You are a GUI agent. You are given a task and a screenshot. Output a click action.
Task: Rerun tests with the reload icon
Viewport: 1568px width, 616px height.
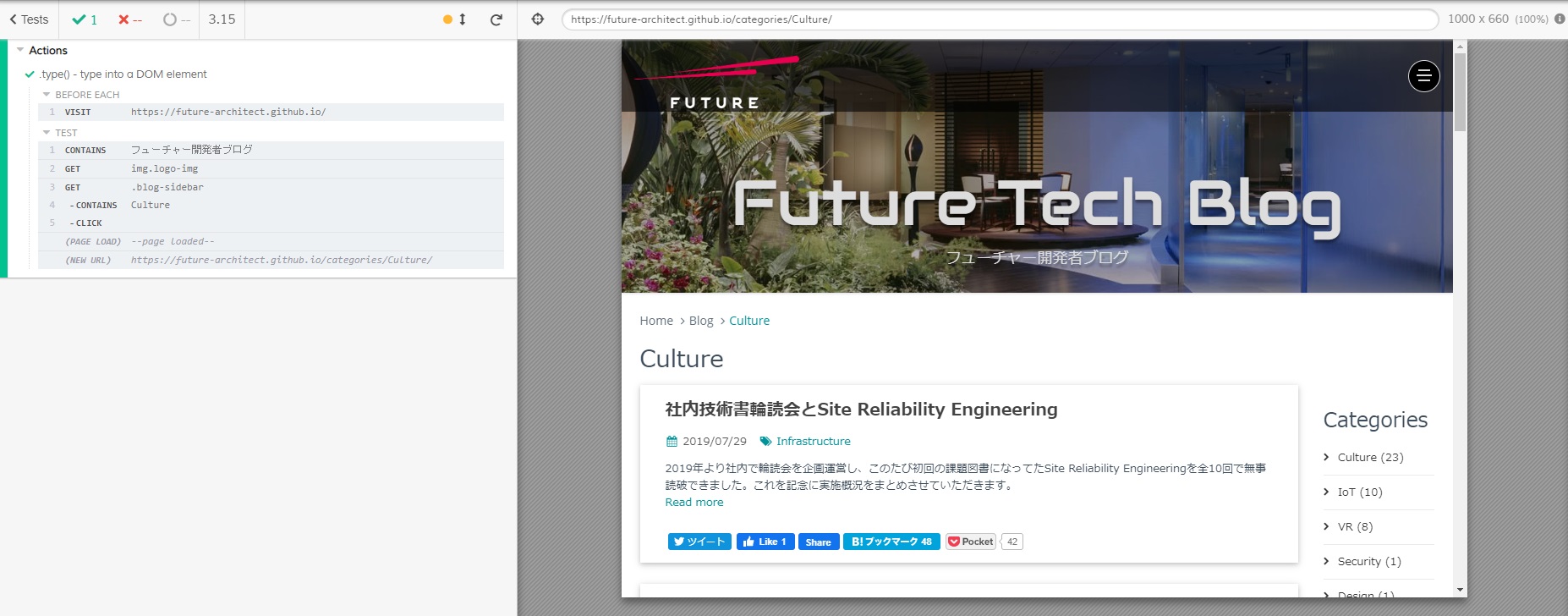click(496, 19)
